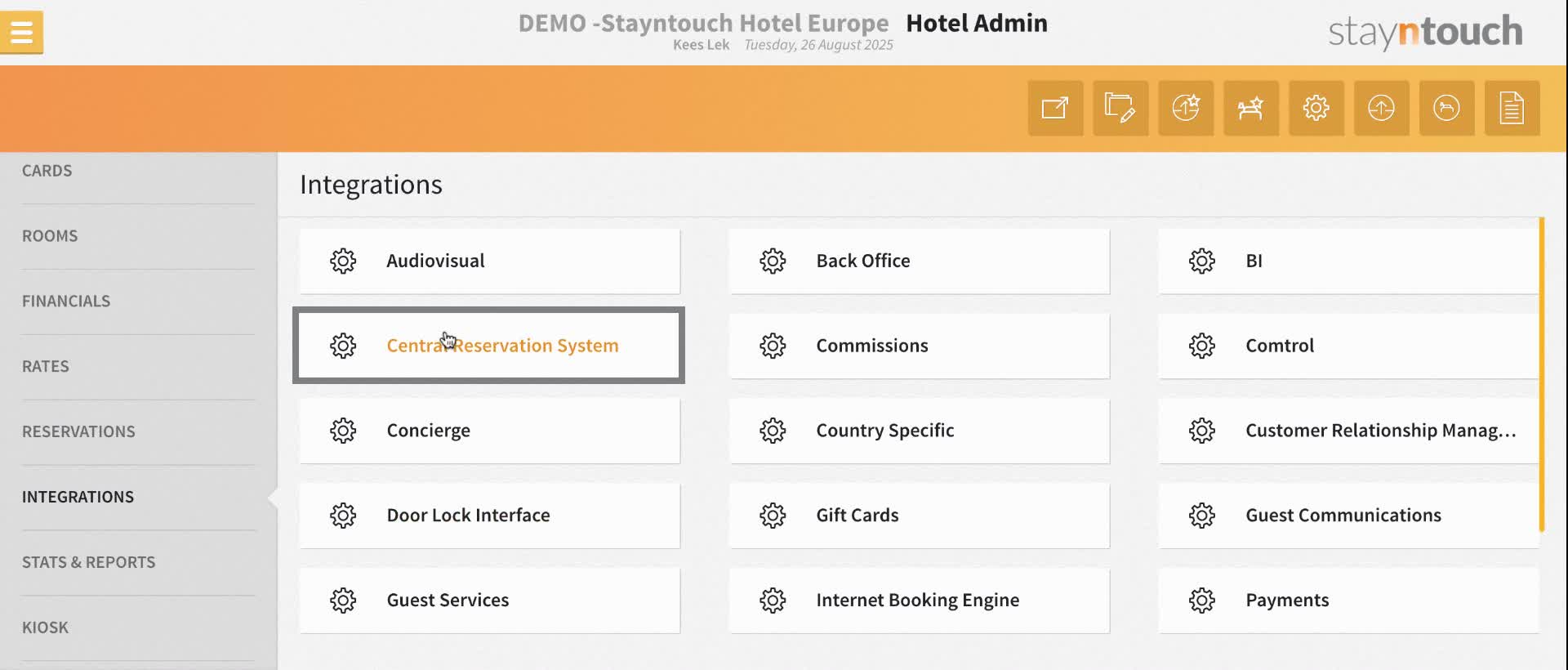
Task: Click the folder with pencil shortcut icon
Action: 1120,108
